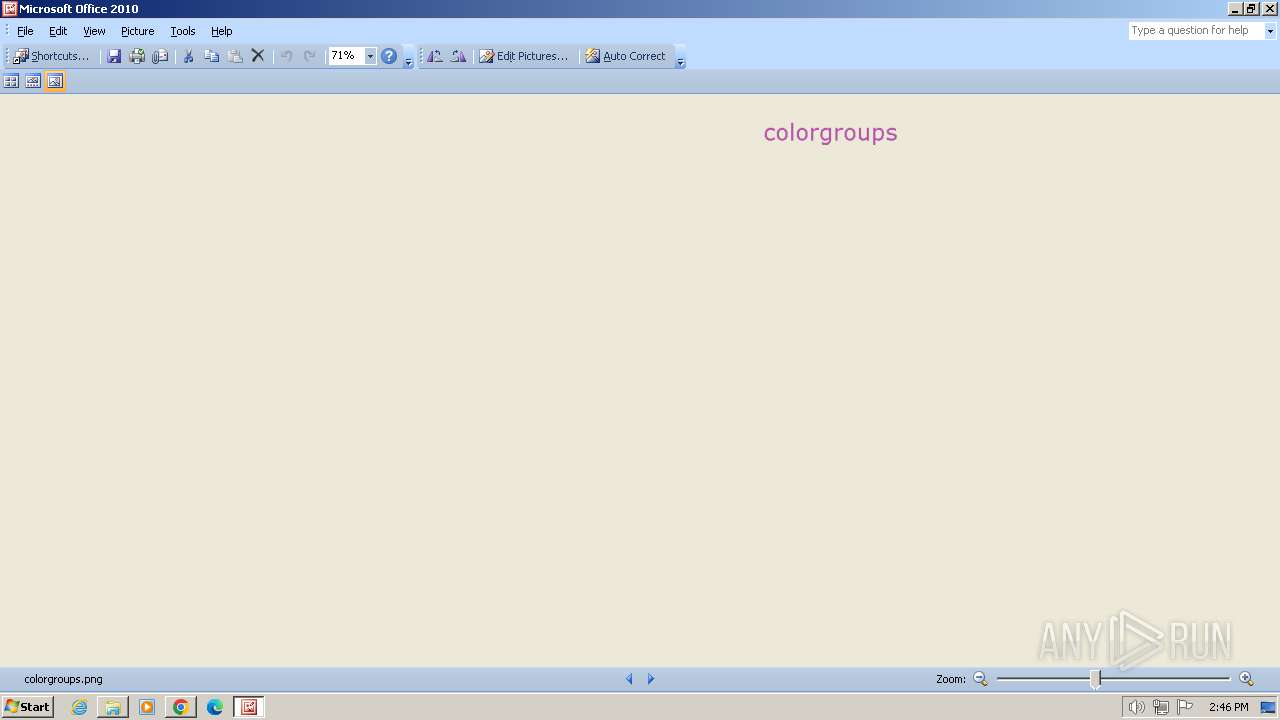Open Windows Media Player from taskbar
Screen dimensions: 1280x720
click(147, 707)
